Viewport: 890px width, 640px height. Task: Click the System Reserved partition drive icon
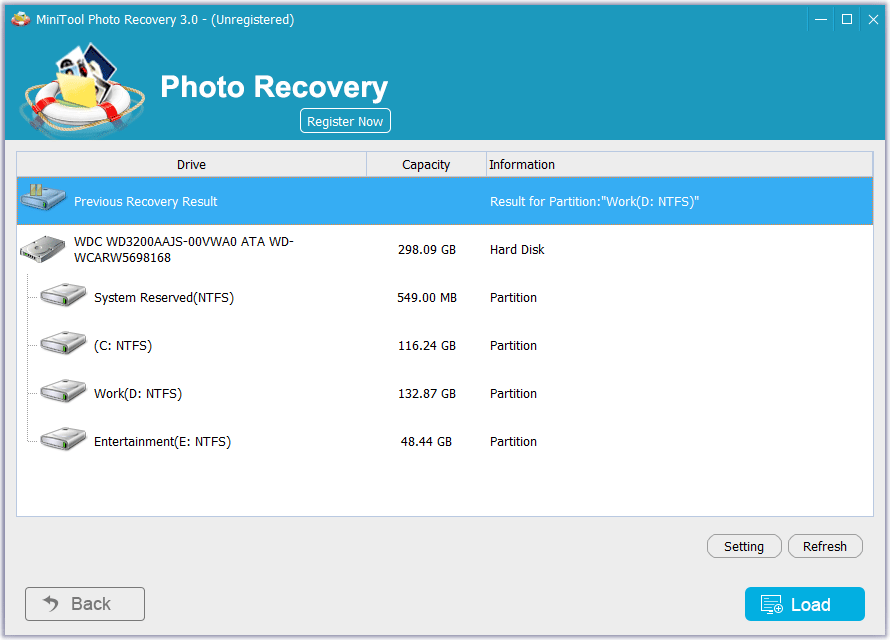point(63,295)
